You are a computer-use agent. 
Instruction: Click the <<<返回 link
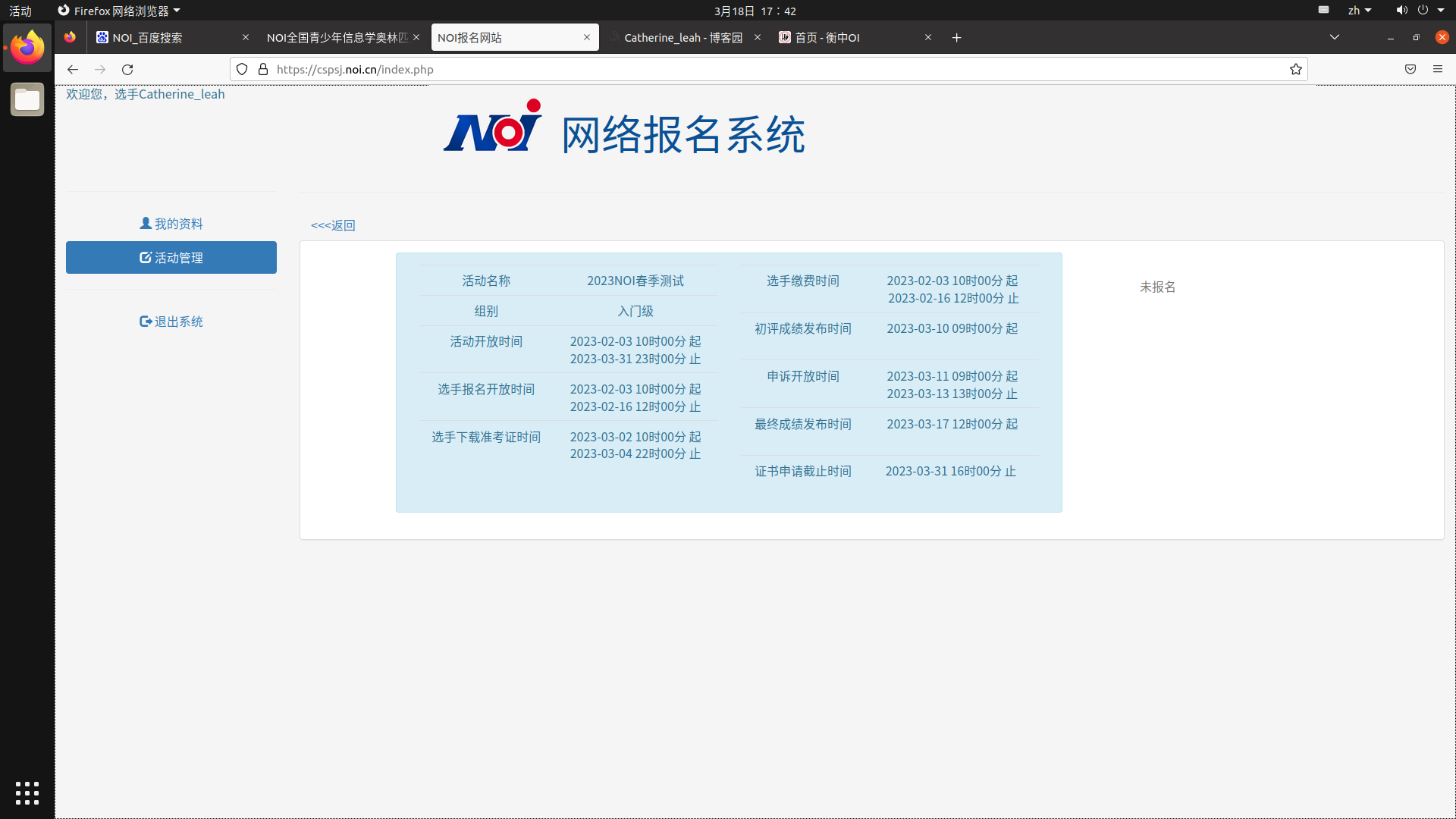pos(333,225)
